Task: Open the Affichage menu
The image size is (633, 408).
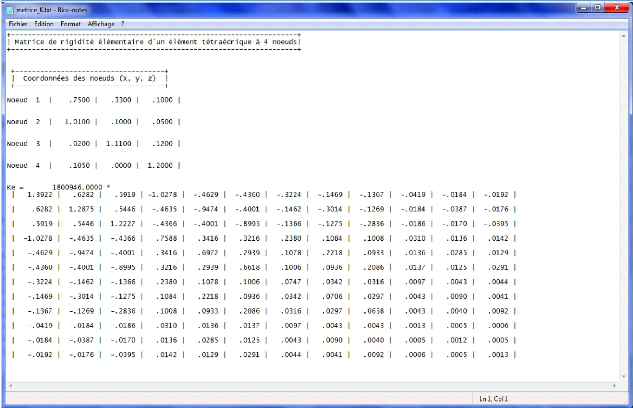Action: [100, 22]
